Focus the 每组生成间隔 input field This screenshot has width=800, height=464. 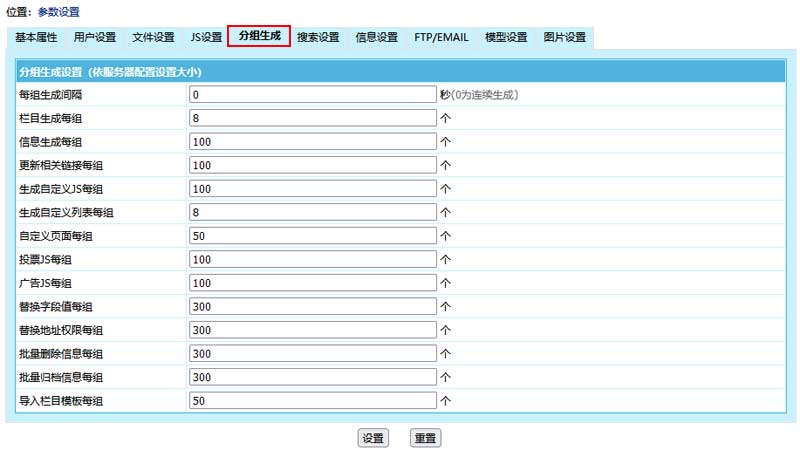[312, 95]
